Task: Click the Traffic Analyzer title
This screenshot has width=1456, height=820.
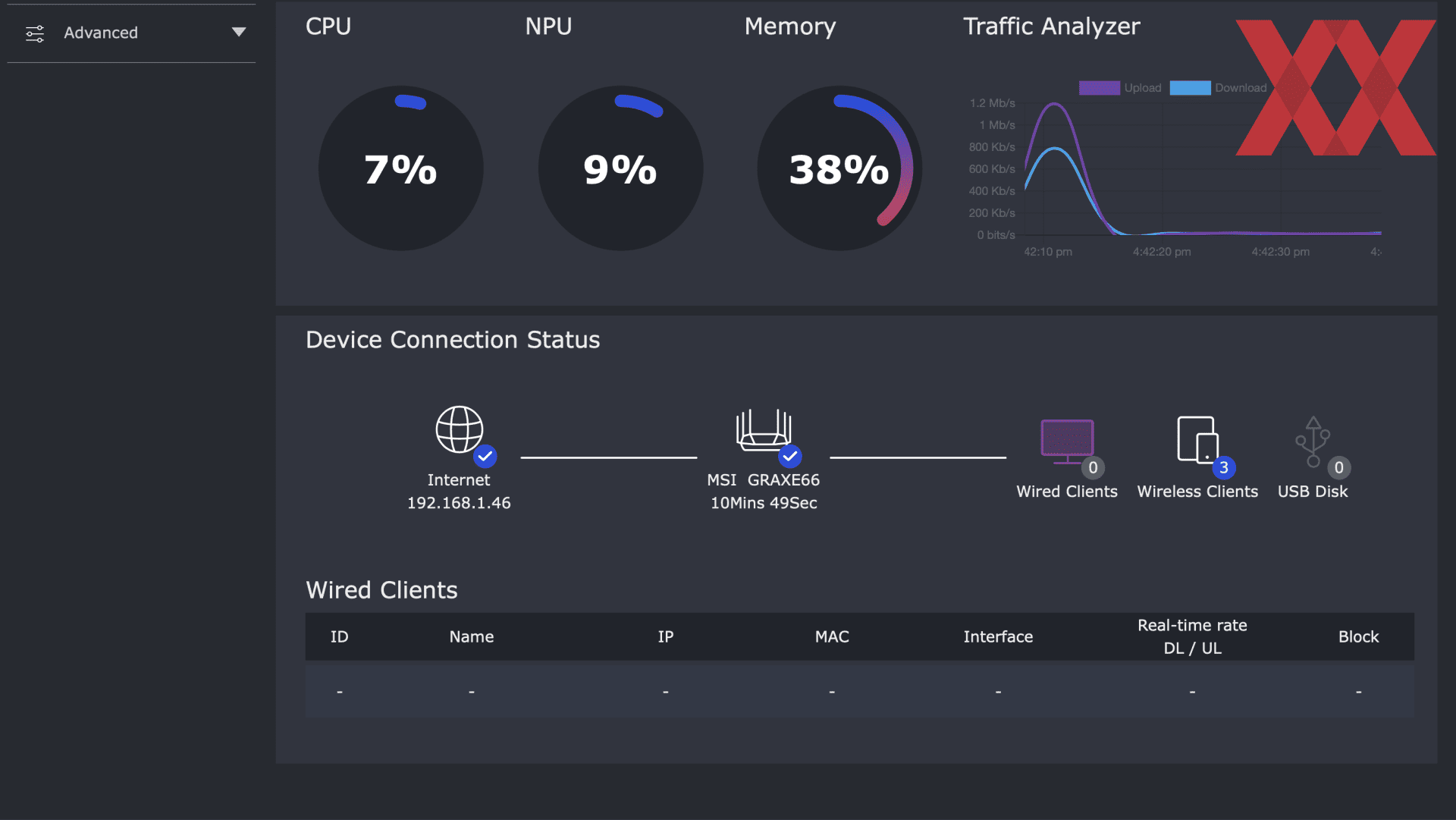Action: click(x=1051, y=27)
